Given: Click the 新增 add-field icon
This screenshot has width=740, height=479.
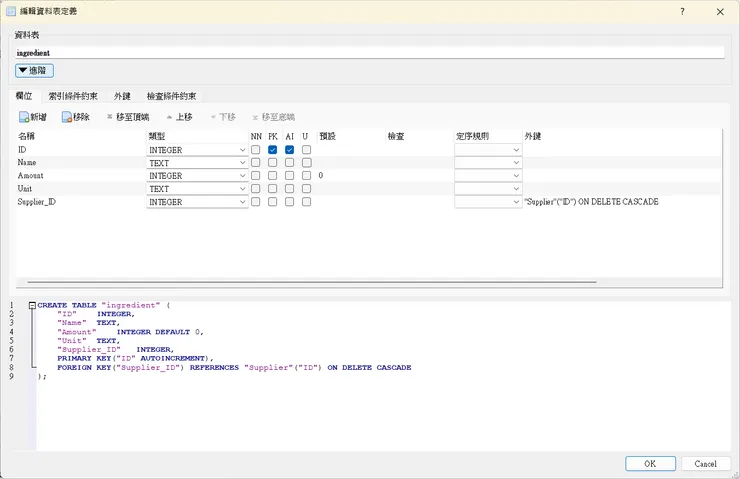Looking at the screenshot, I should pyautogui.click(x=33, y=117).
